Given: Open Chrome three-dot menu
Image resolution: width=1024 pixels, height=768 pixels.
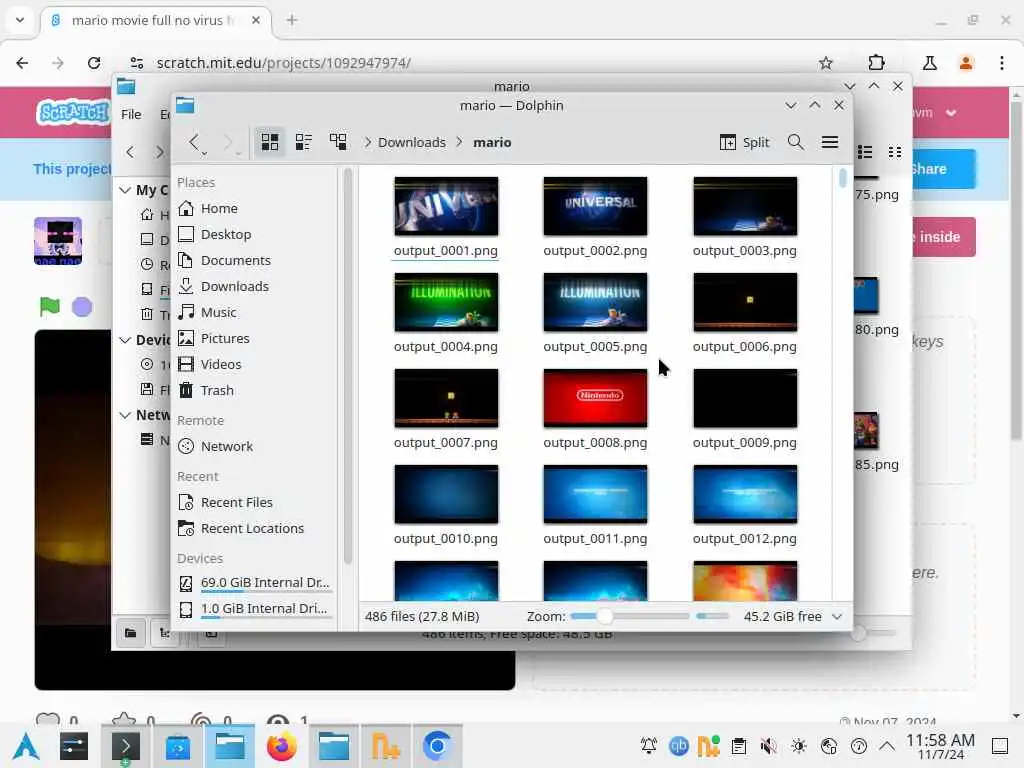Looking at the screenshot, I should [1002, 63].
